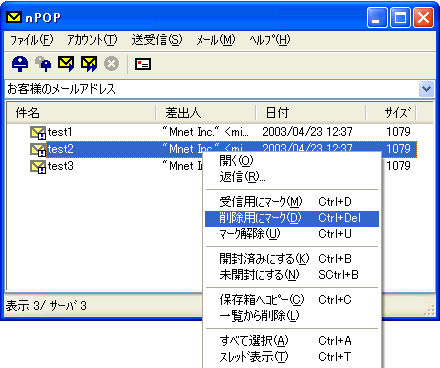Open the ファイル(F) menu
440x368 pixels.
click(32, 40)
